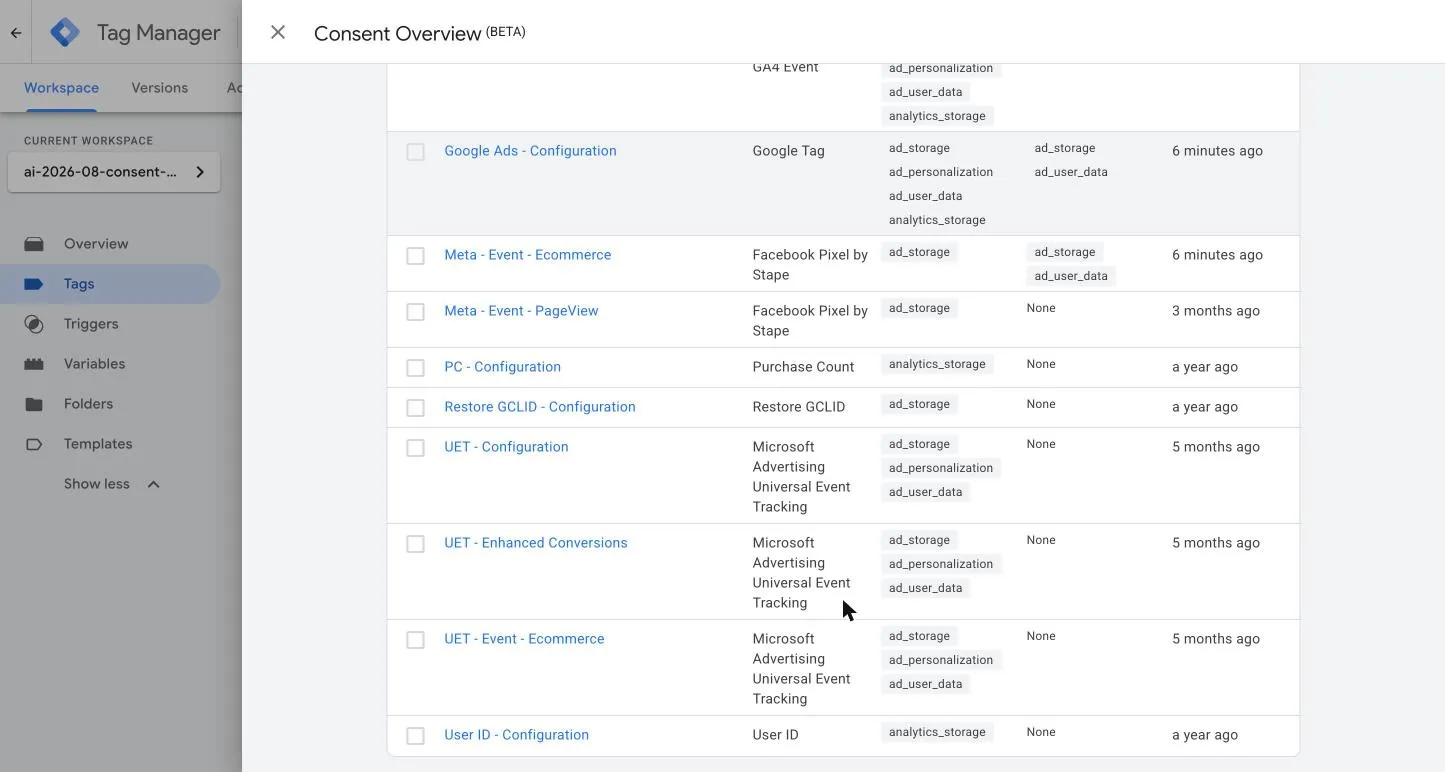Tick checkbox for Meta - Event - PageView

pyautogui.click(x=415, y=312)
